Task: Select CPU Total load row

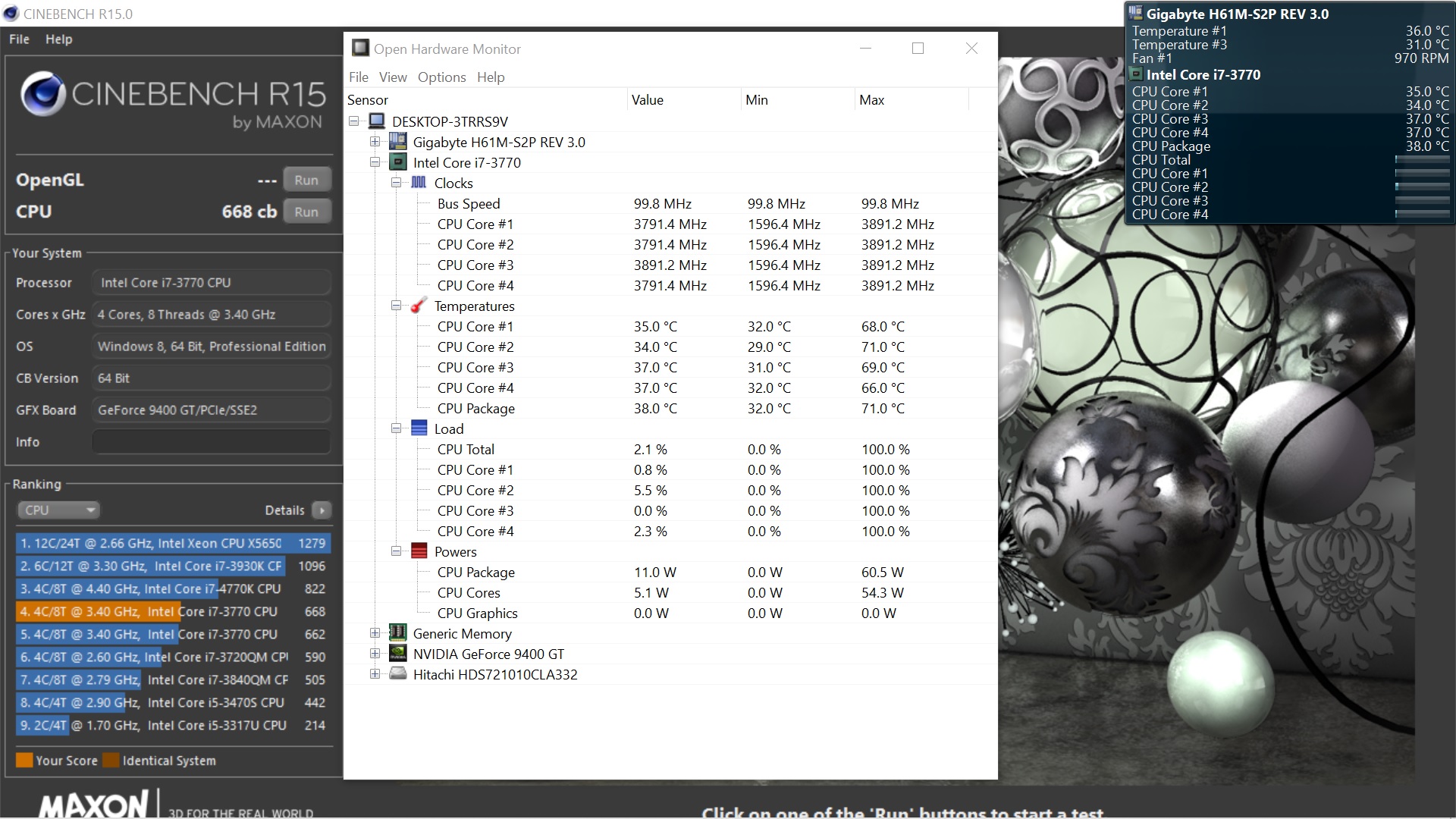Action: [x=670, y=449]
